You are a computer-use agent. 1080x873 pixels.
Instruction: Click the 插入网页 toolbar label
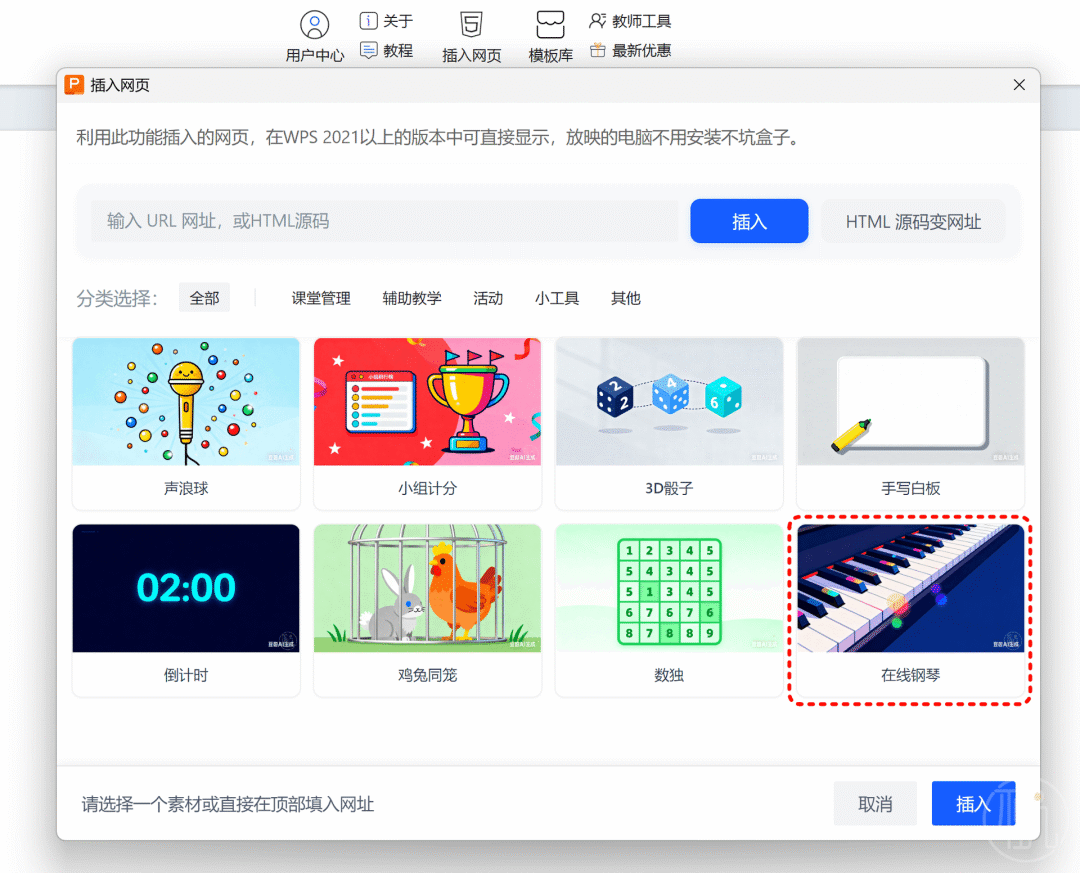point(472,56)
